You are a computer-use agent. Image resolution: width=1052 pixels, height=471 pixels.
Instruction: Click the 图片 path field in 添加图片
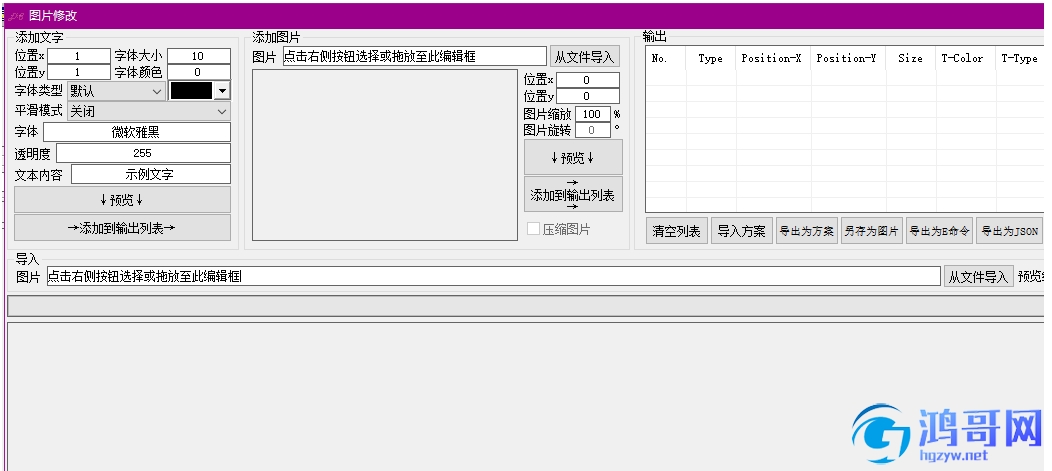click(415, 56)
